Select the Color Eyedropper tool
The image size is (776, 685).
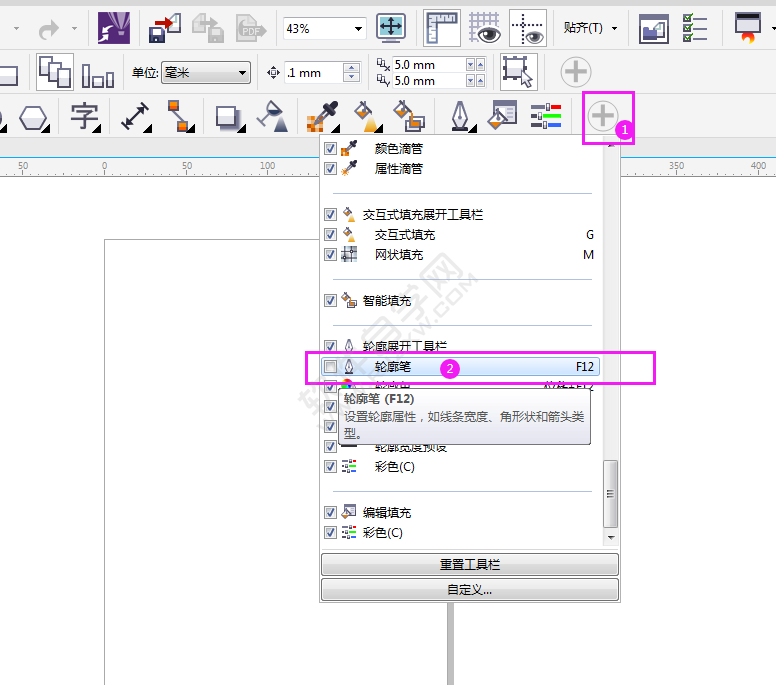point(323,117)
